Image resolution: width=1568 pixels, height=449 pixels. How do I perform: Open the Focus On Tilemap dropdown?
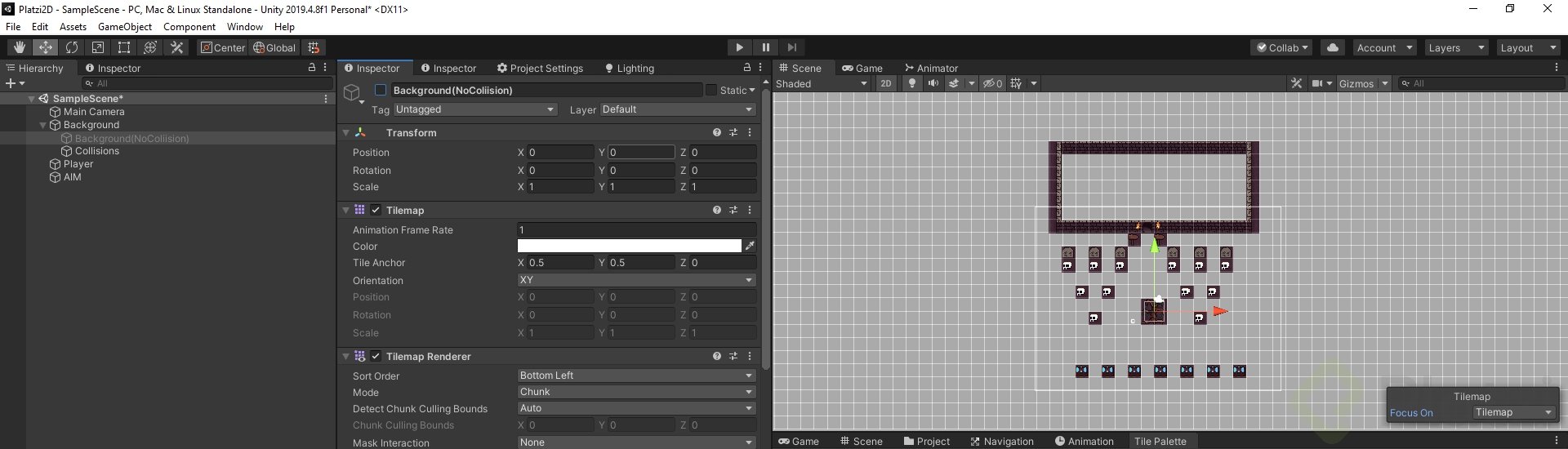1513,412
